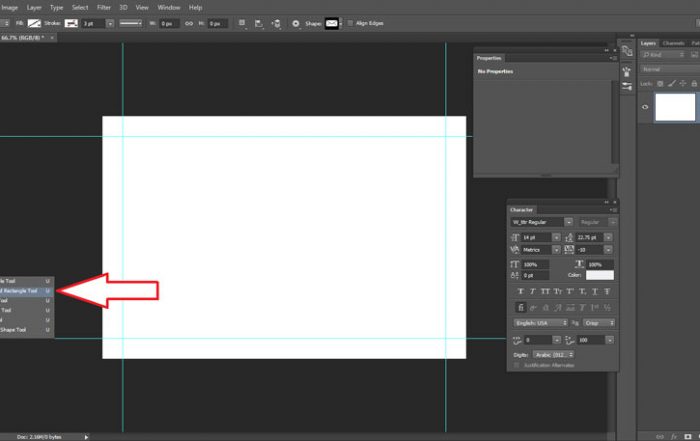Click the Stroke color swatch in options bar
The width and height of the screenshot is (700, 441).
[x=71, y=23]
